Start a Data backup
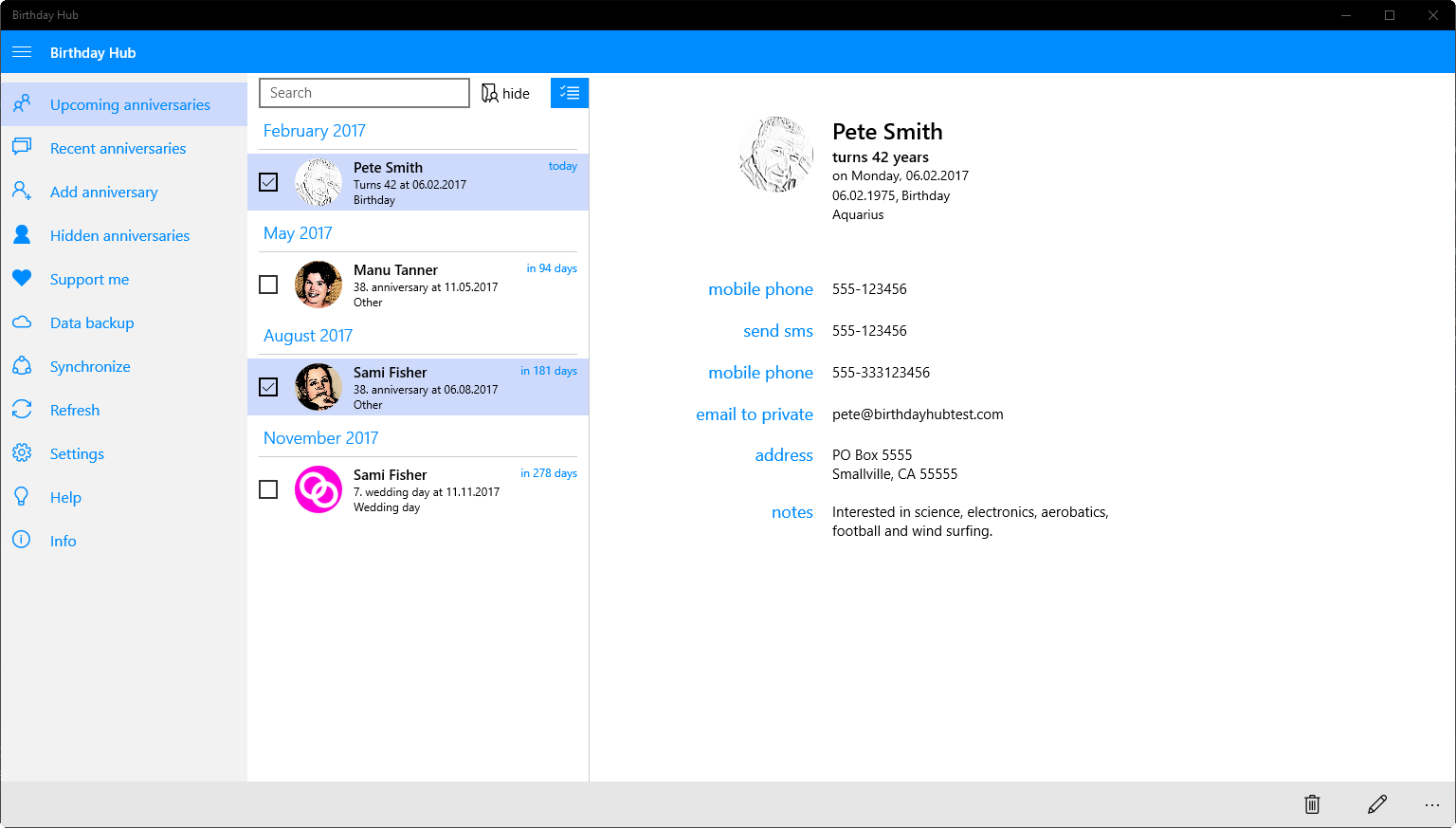The image size is (1456, 828). (92, 322)
